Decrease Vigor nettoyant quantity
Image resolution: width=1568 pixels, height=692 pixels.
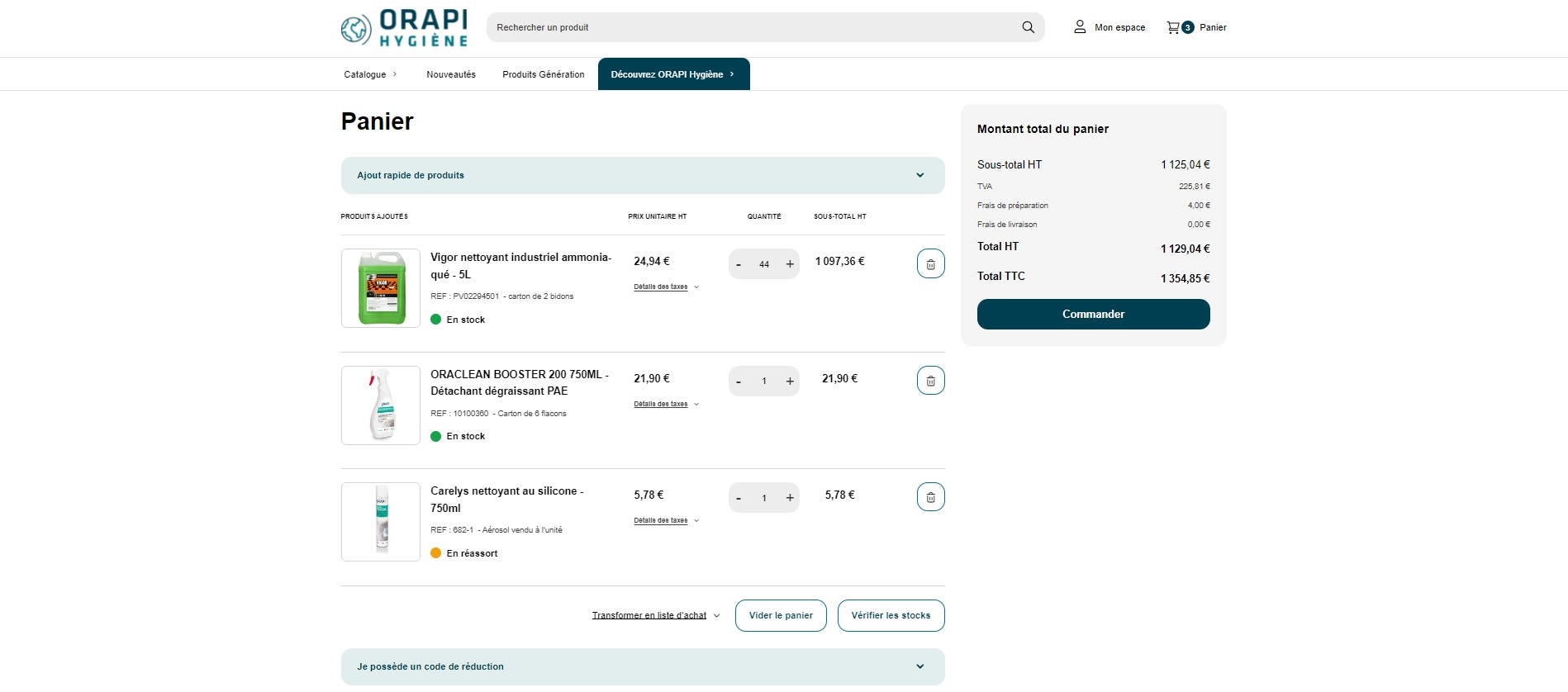(739, 264)
